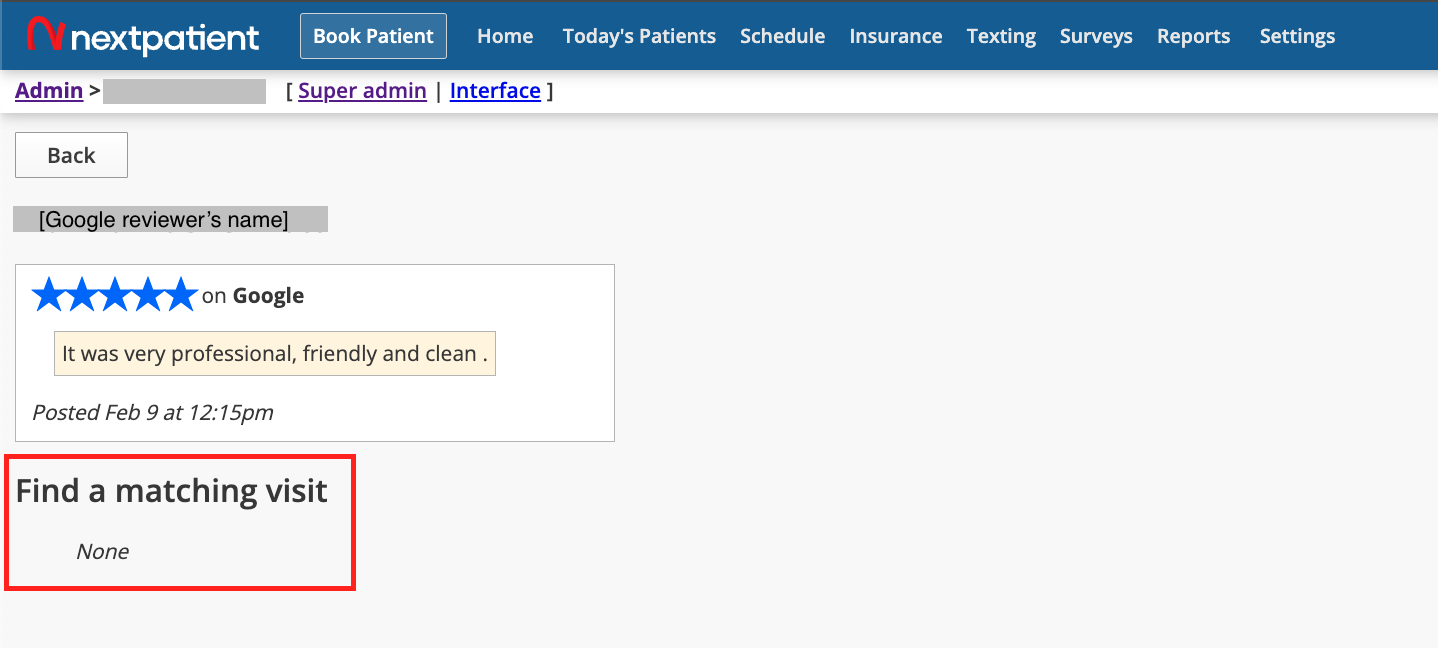Click the 'Find a matching visit' heading
Image resolution: width=1438 pixels, height=648 pixels.
pos(172,490)
